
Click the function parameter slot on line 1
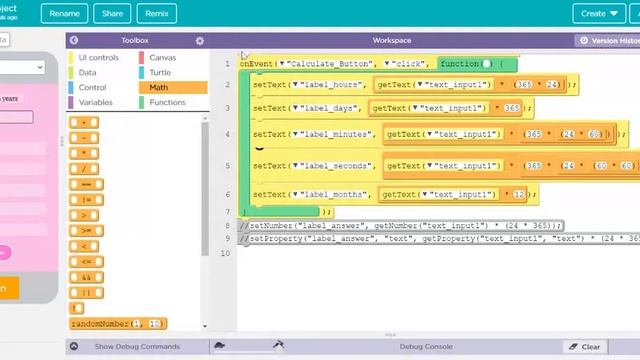pyautogui.click(x=487, y=64)
